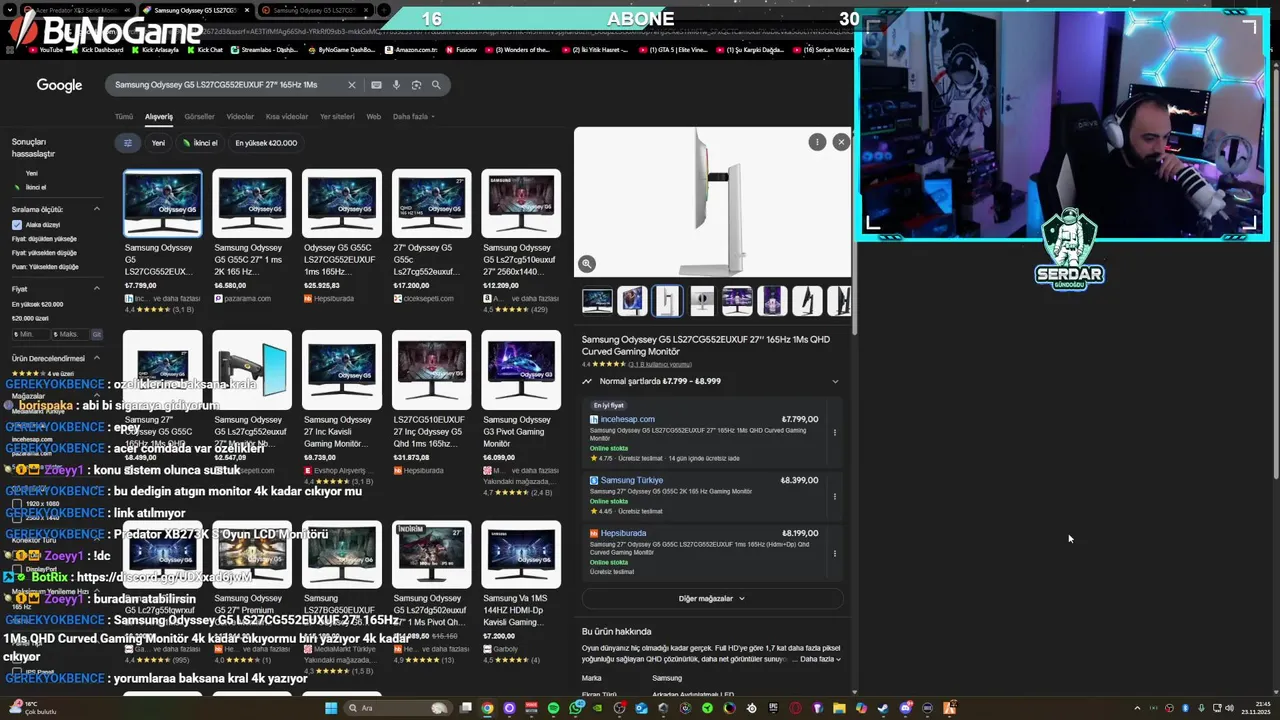The width and height of the screenshot is (1280, 720).
Task: Click the 'Min.' price input field
Action: 31,334
